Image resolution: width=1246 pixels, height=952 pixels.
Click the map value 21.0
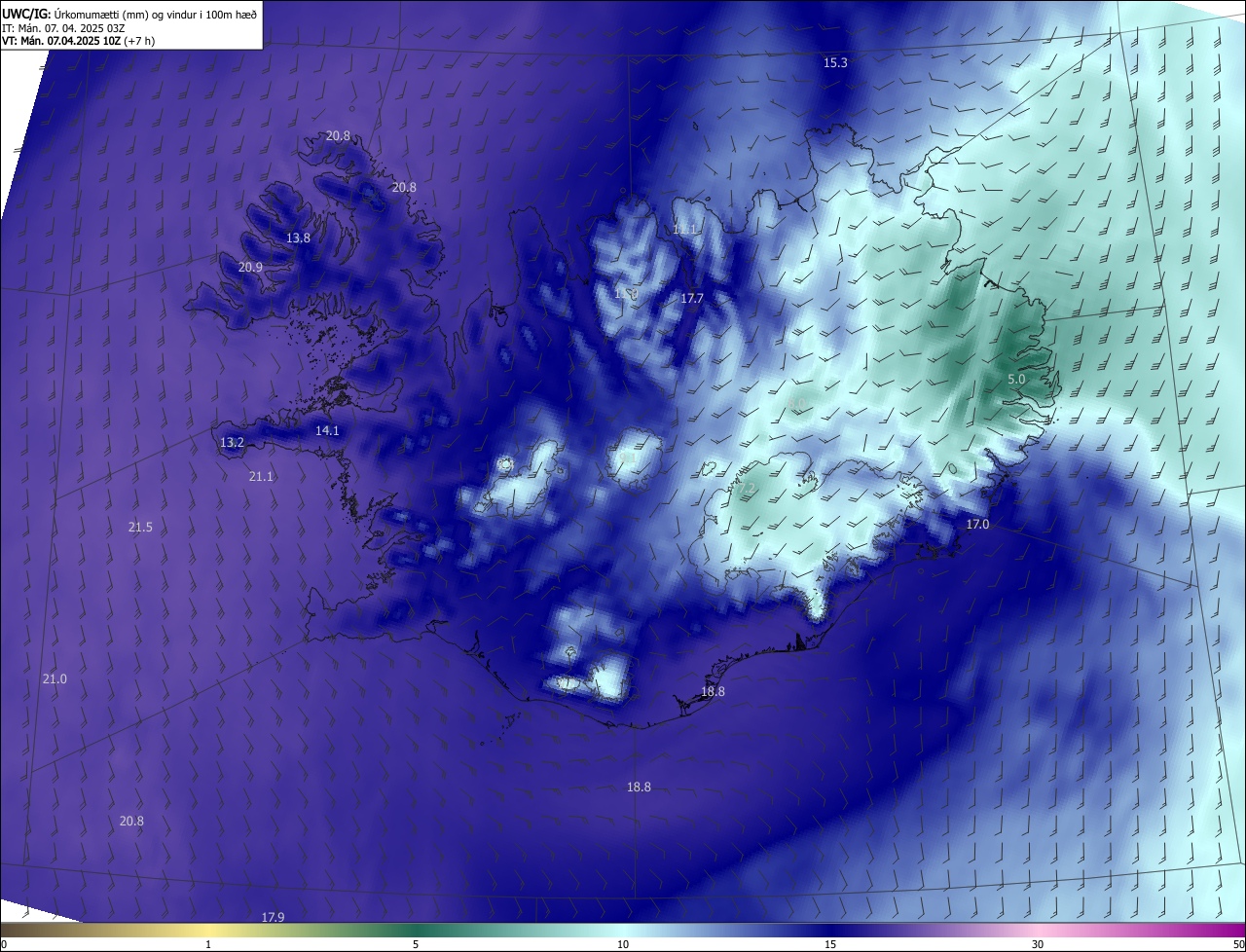55,678
